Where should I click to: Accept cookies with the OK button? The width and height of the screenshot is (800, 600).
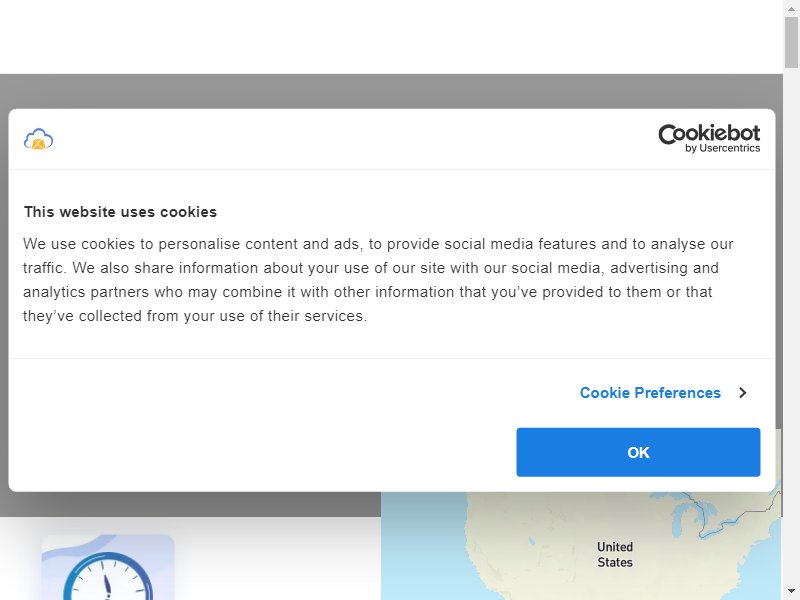pyautogui.click(x=638, y=453)
